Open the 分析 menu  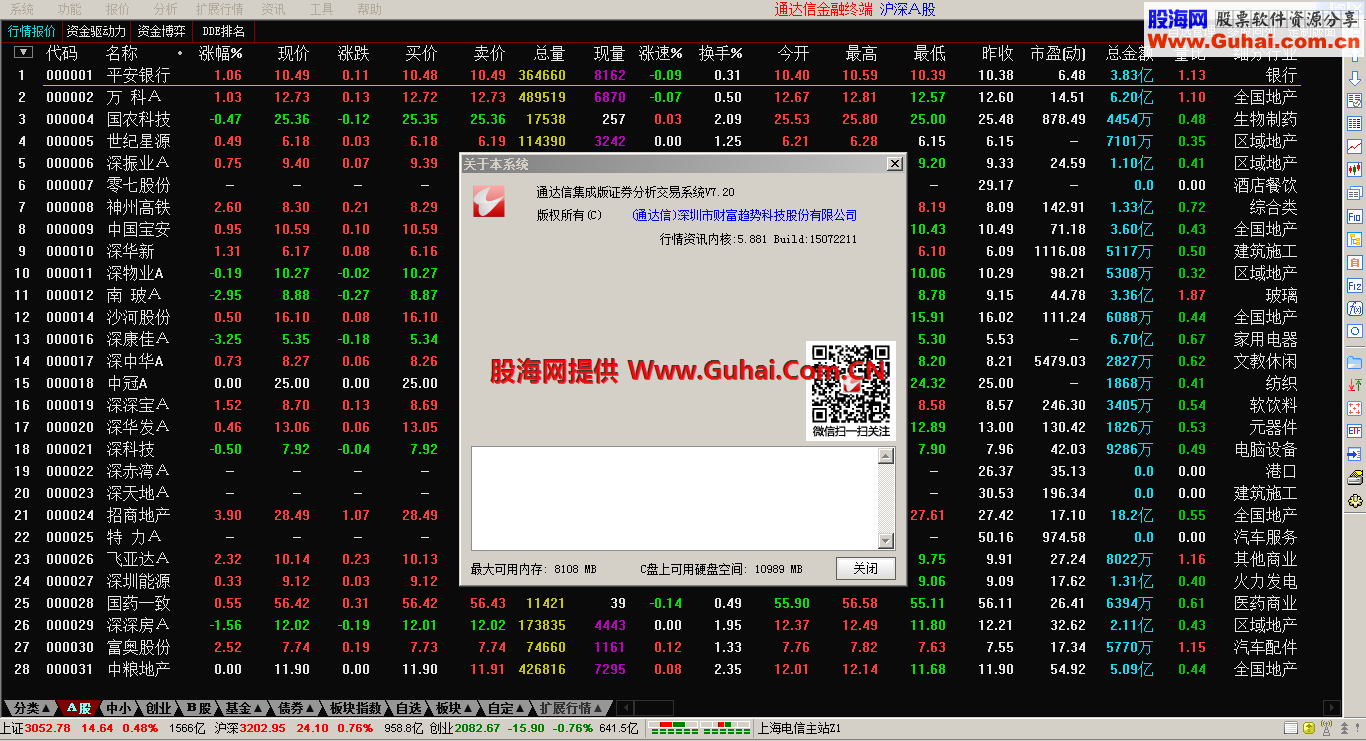(166, 9)
